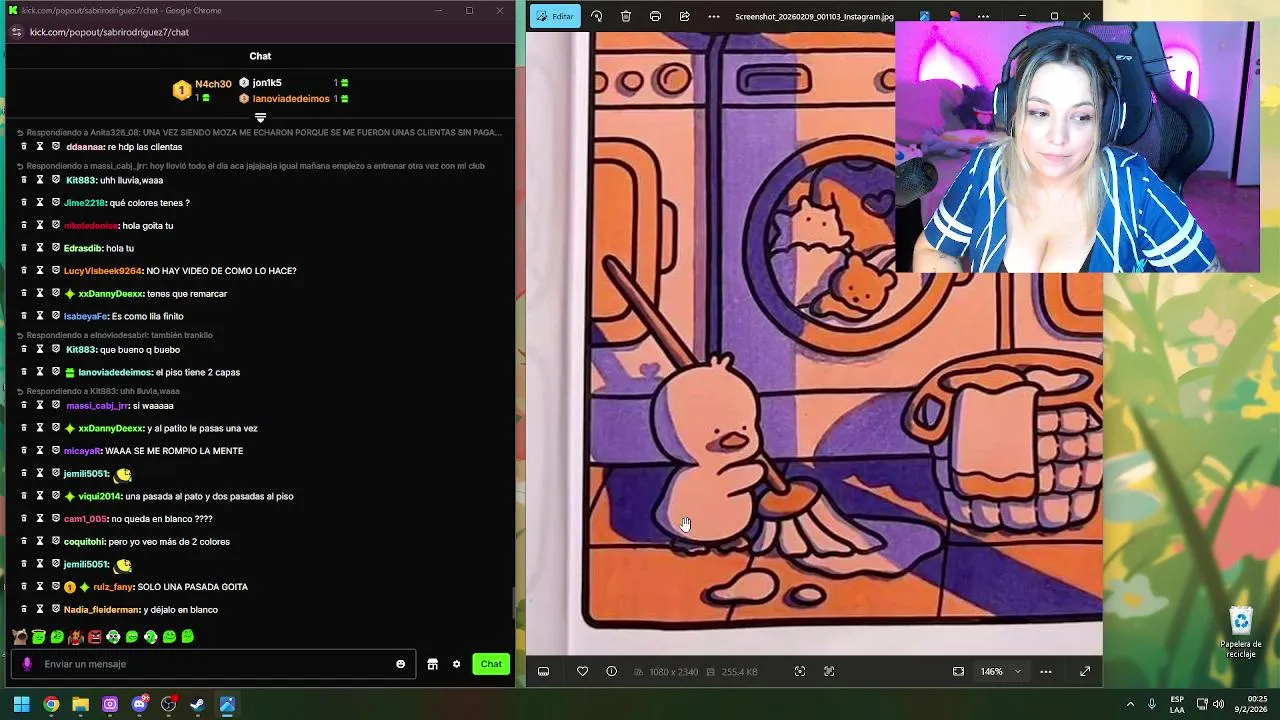Ban user Nadia_fleiderman with the shield icon
Image resolution: width=1280 pixels, height=720 pixels.
coord(56,609)
